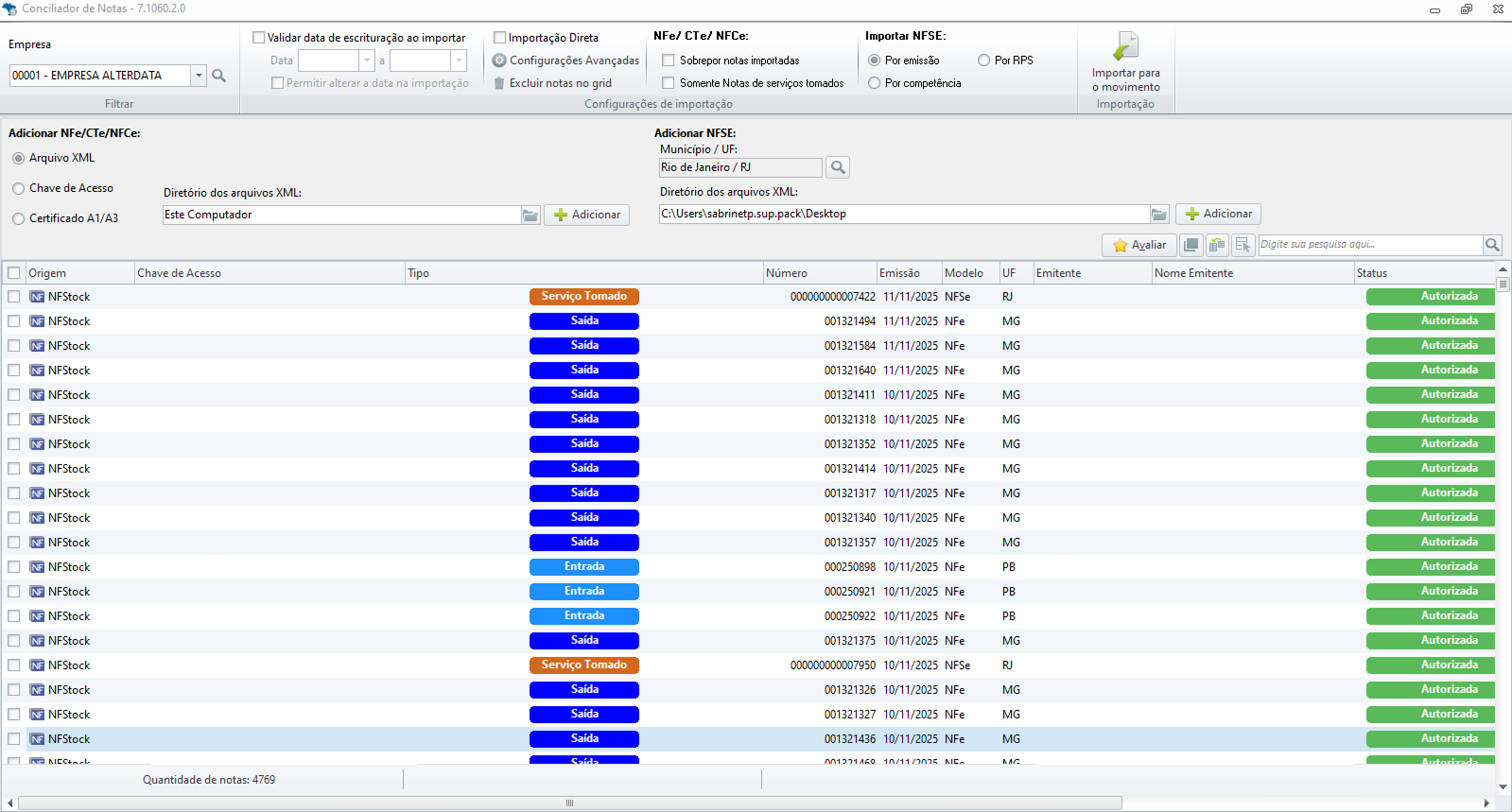The height and width of the screenshot is (812, 1512).
Task: Enable Validar data de escrituração ao importar
Action: pyautogui.click(x=259, y=38)
